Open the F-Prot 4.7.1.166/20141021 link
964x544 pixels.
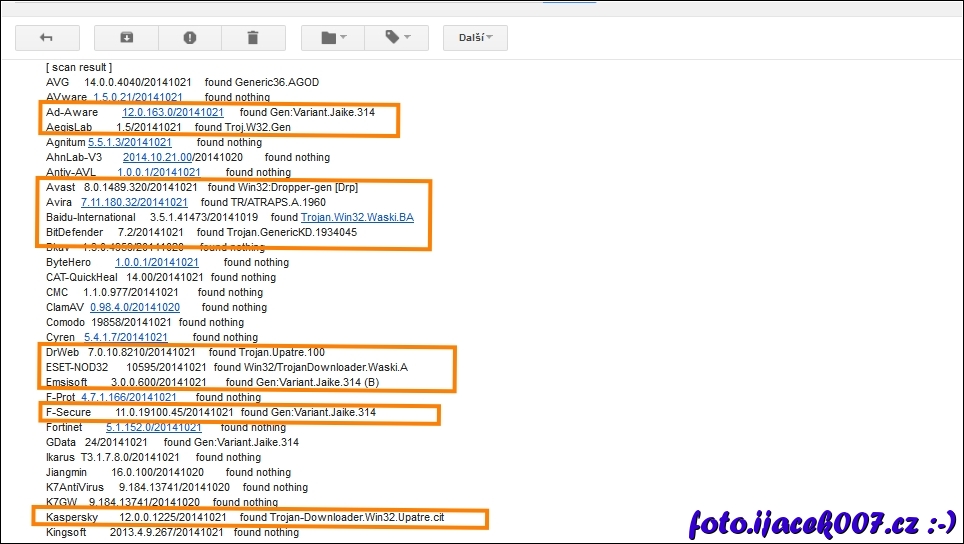point(131,397)
